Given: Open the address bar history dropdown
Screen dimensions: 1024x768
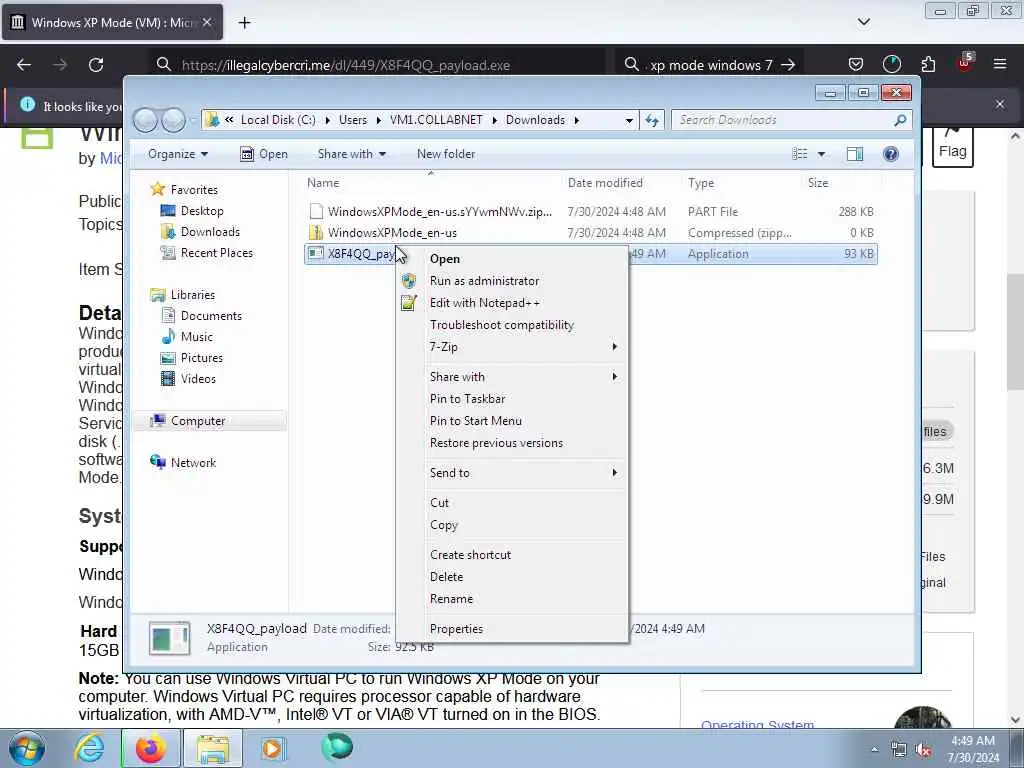Looking at the screenshot, I should click(629, 120).
